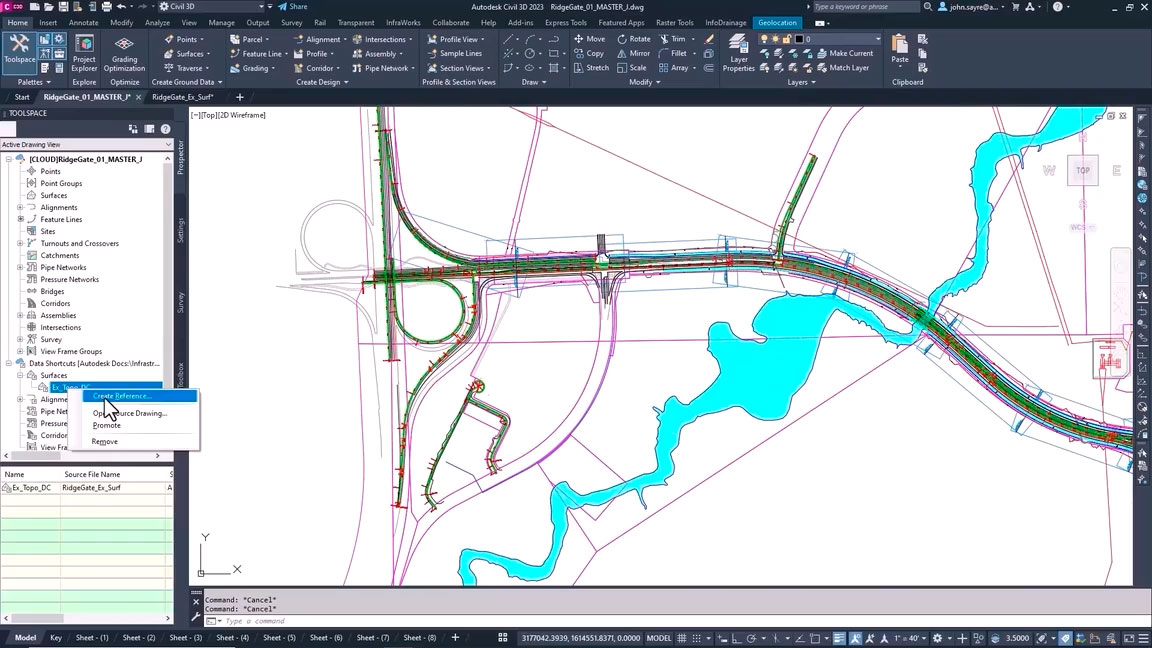The image size is (1152, 648).
Task: Switch to the RidgeGate_Ex_Surf drawing tab
Action: pos(183,97)
